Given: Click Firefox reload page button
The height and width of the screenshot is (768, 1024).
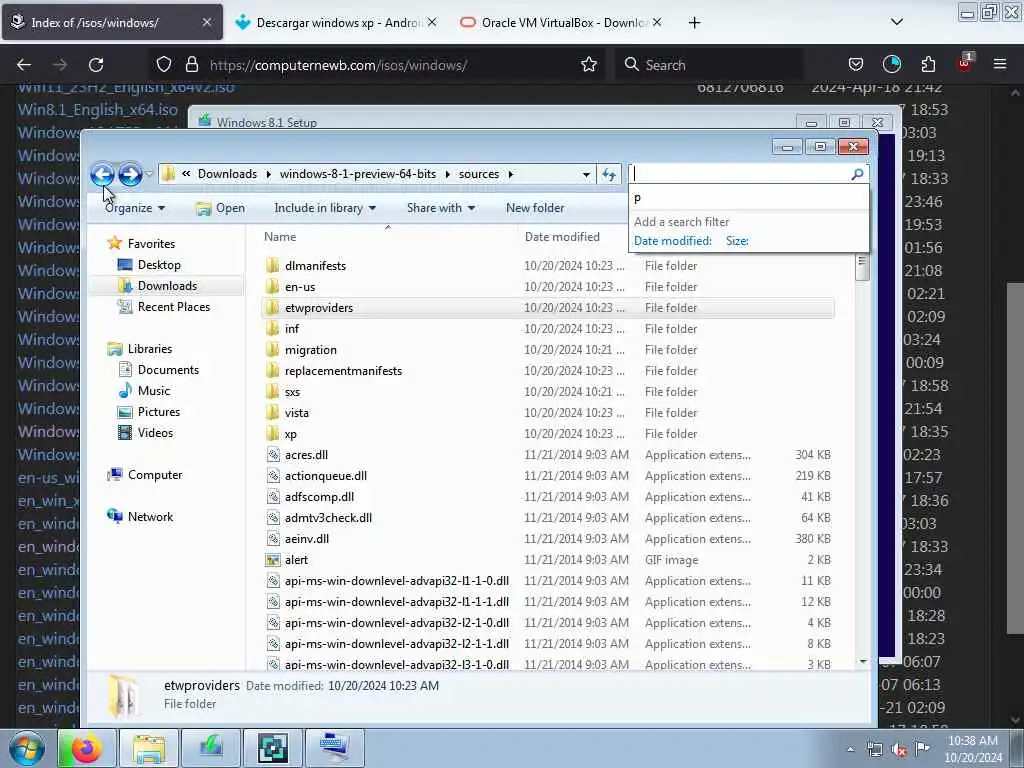Looking at the screenshot, I should coord(96,65).
